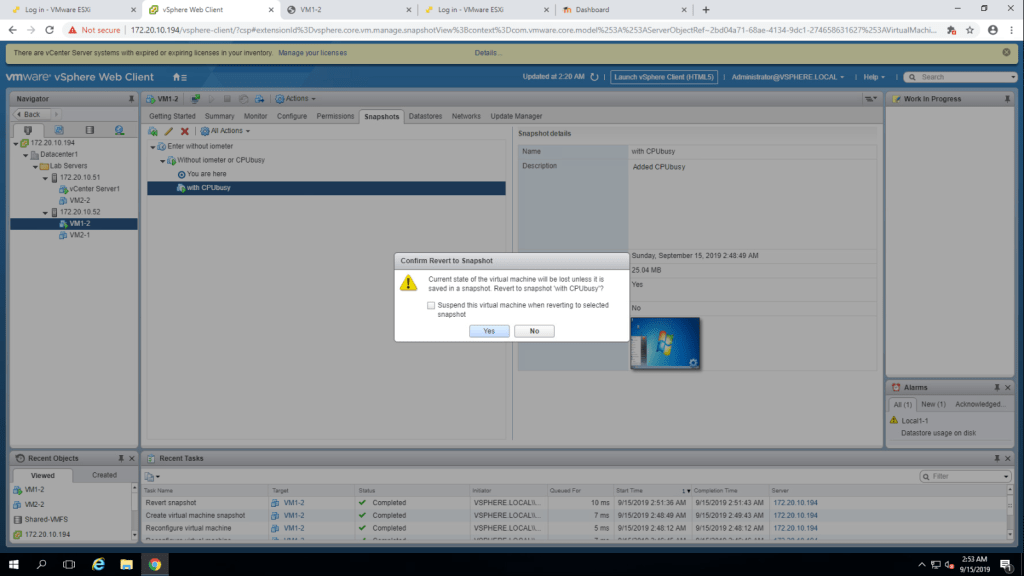Screen dimensions: 1024x576
Task: Open the Networking view icon in Navigator
Action: pos(119,130)
